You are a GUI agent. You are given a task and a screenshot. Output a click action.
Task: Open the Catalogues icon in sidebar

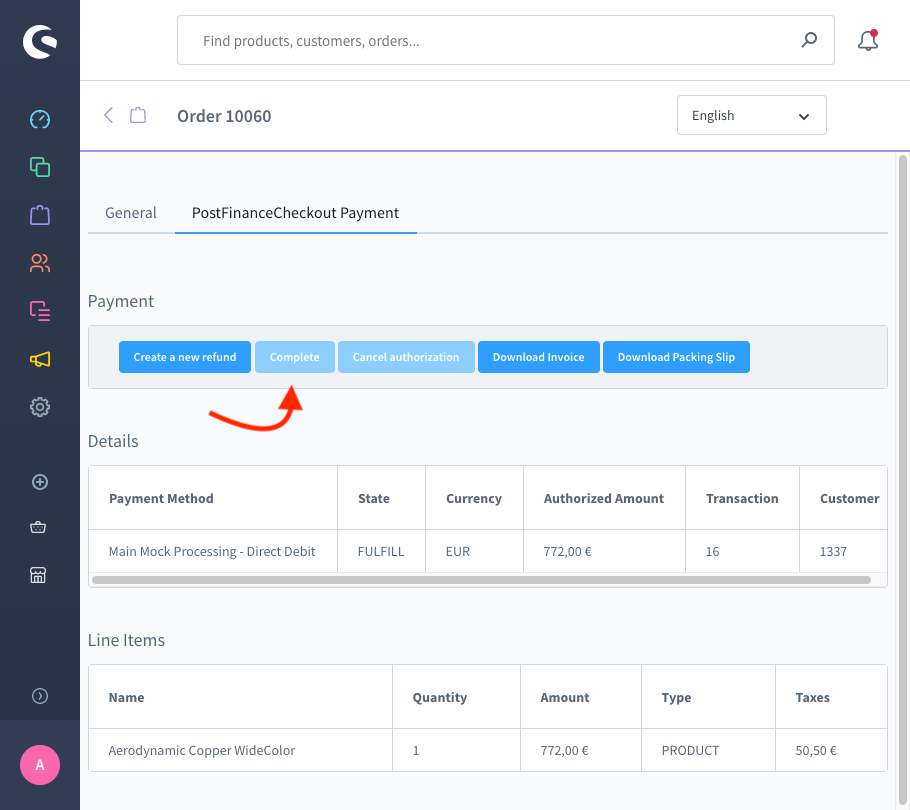point(40,167)
